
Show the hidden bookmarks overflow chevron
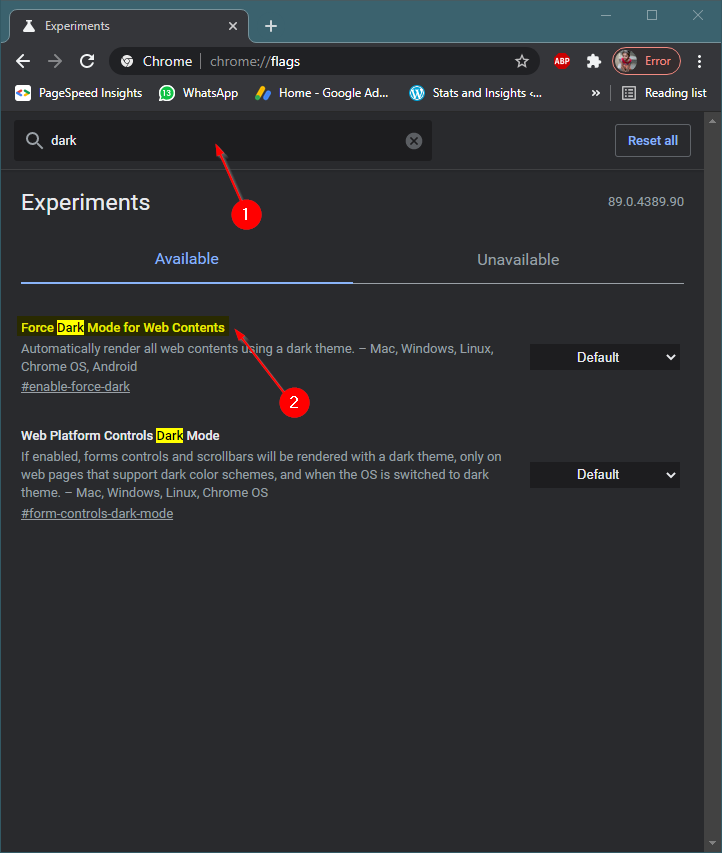596,93
